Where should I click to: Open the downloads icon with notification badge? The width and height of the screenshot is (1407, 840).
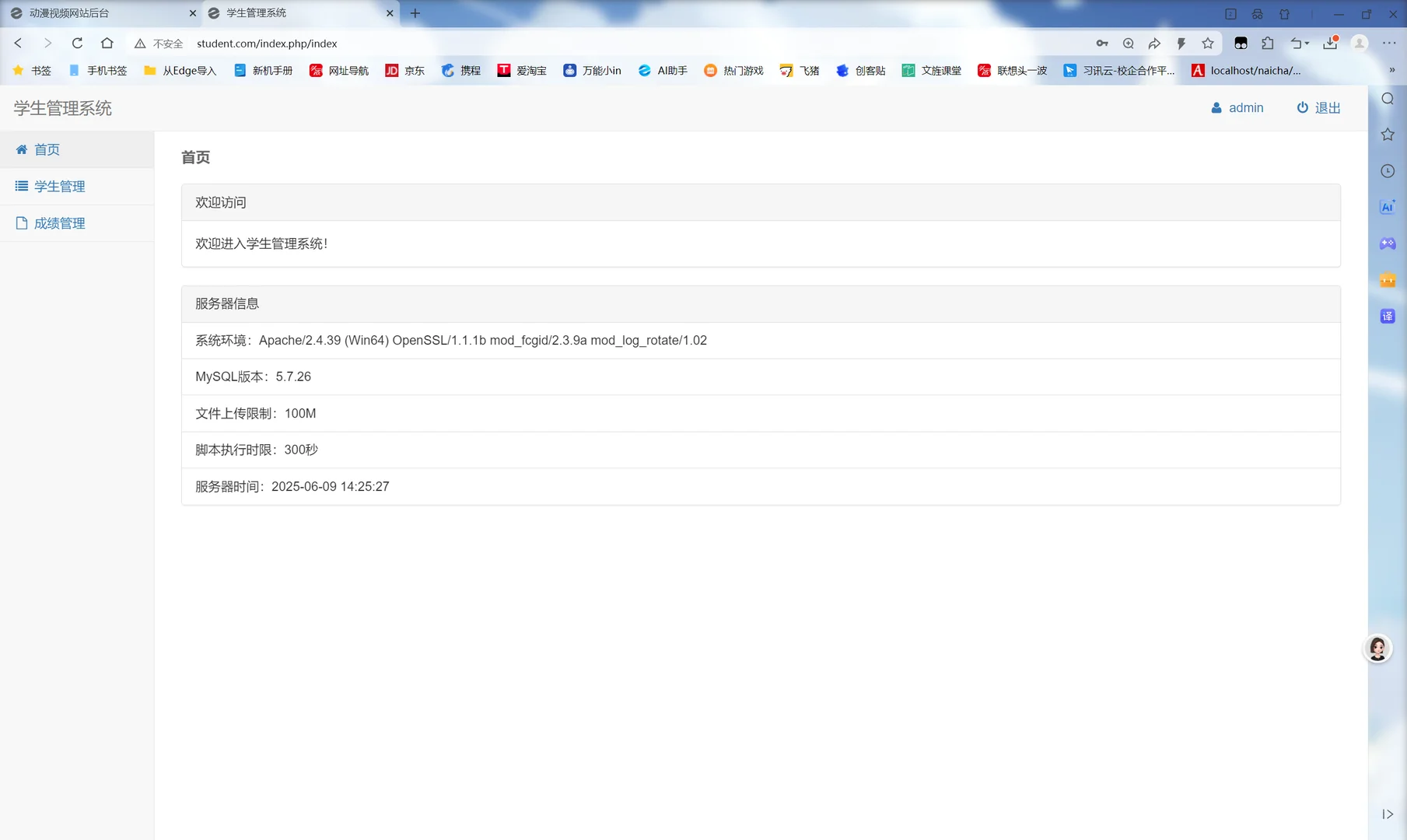[1329, 44]
